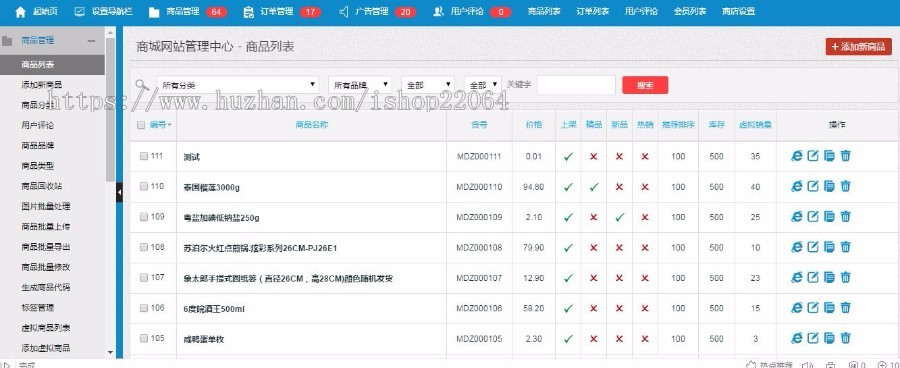The width and height of the screenshot is (900, 368).
Task: Open the 所有分类 category dropdown
Action: tap(238, 85)
